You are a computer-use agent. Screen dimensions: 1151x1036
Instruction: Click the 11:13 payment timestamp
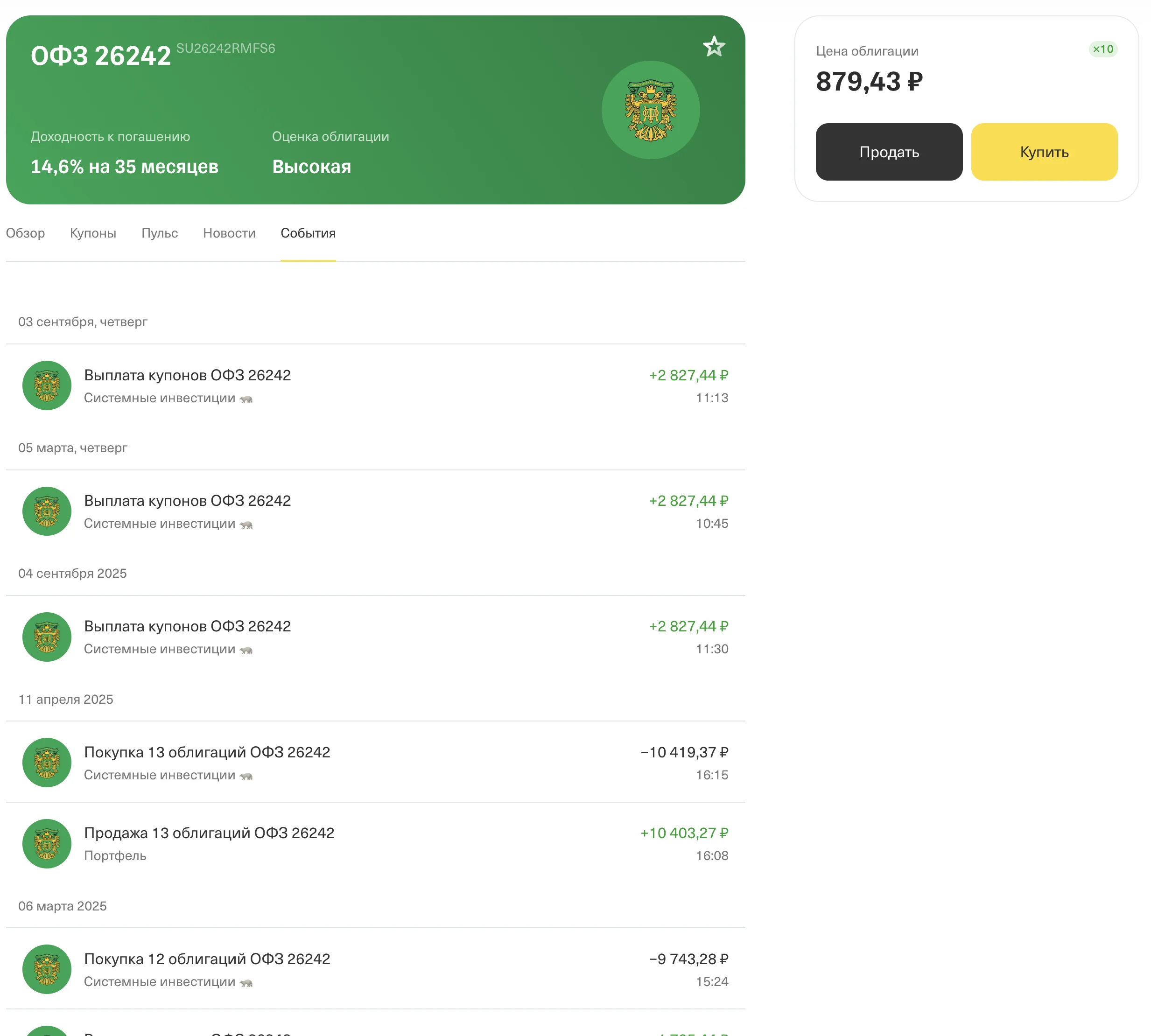tap(712, 398)
